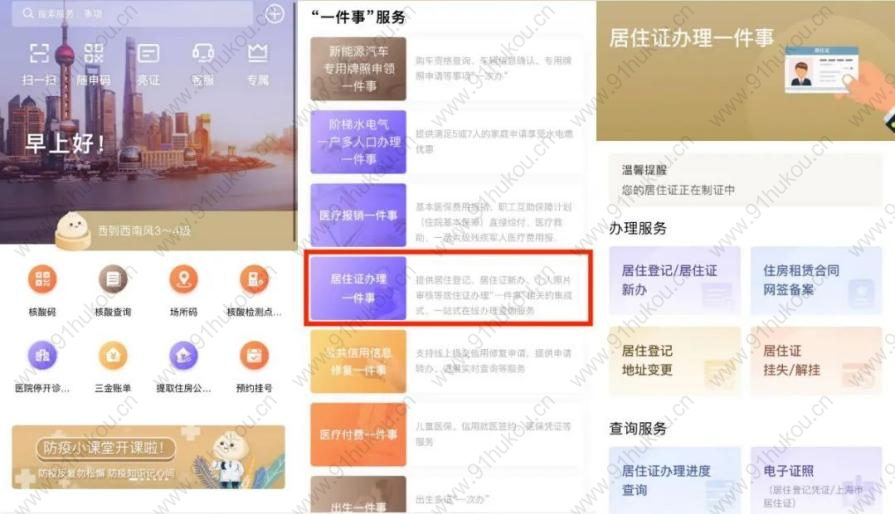Tap the 防疫小课堂开课啦 banner
Image resolution: width=895 pixels, height=514 pixels.
pos(148,457)
